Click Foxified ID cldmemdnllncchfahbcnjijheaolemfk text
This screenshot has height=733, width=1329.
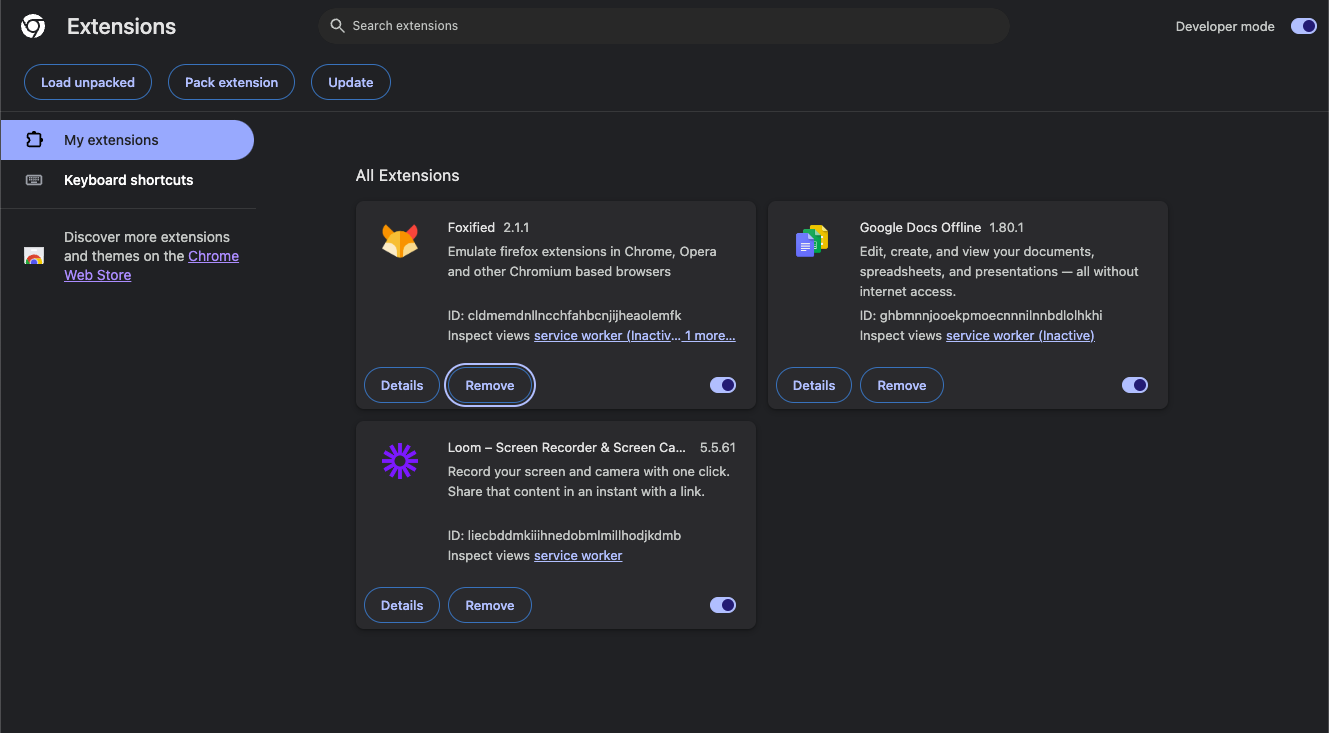[x=565, y=316]
